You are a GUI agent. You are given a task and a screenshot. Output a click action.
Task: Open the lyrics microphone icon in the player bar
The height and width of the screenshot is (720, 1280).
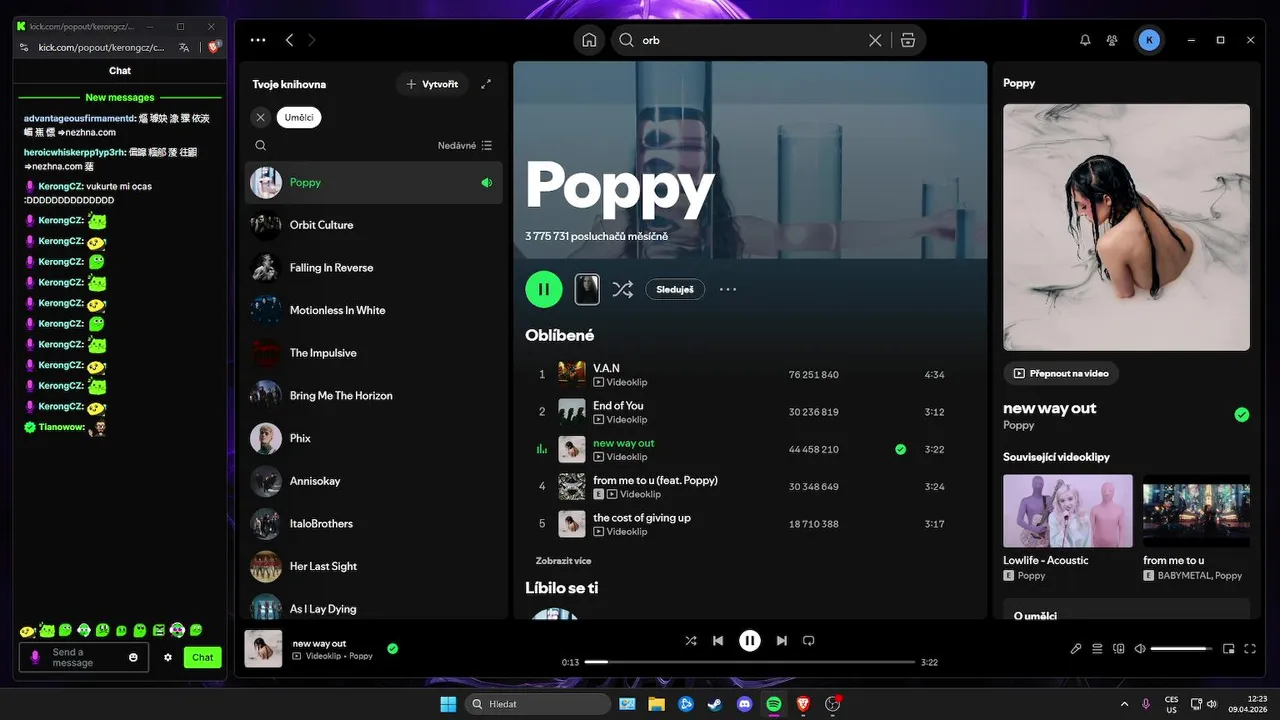1076,648
